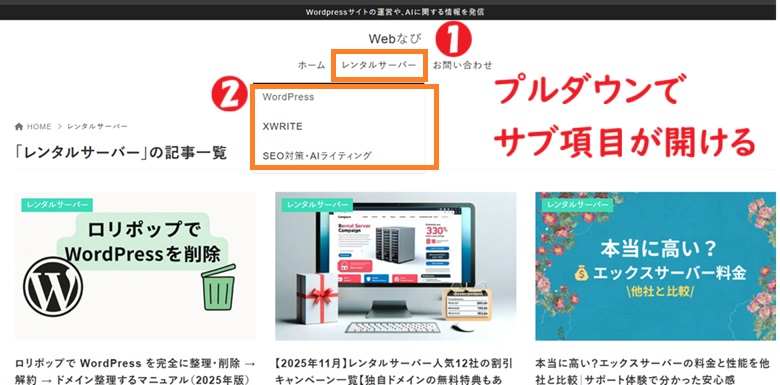Open article ロリポップで WordPress を完全に整理・削除

tap(135, 372)
